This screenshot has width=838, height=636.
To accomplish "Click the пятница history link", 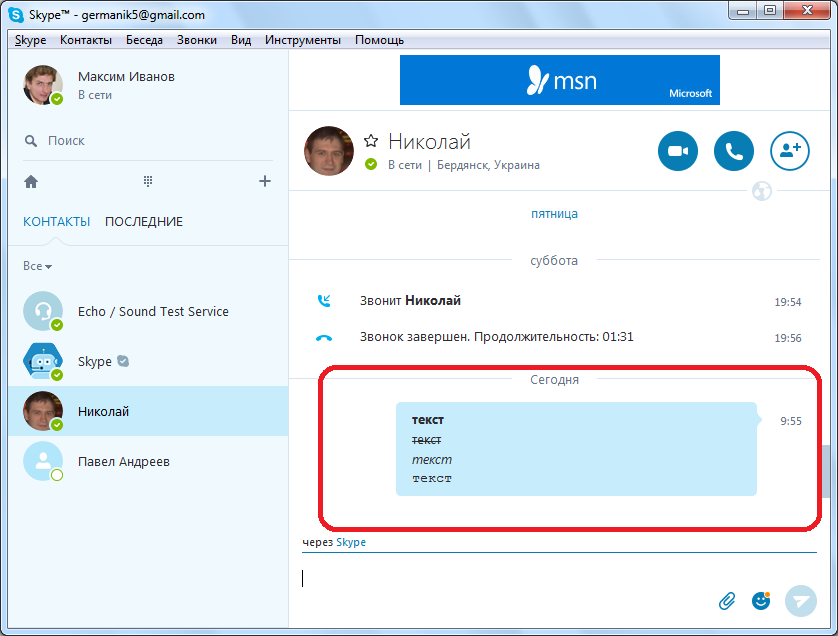I will [554, 213].
